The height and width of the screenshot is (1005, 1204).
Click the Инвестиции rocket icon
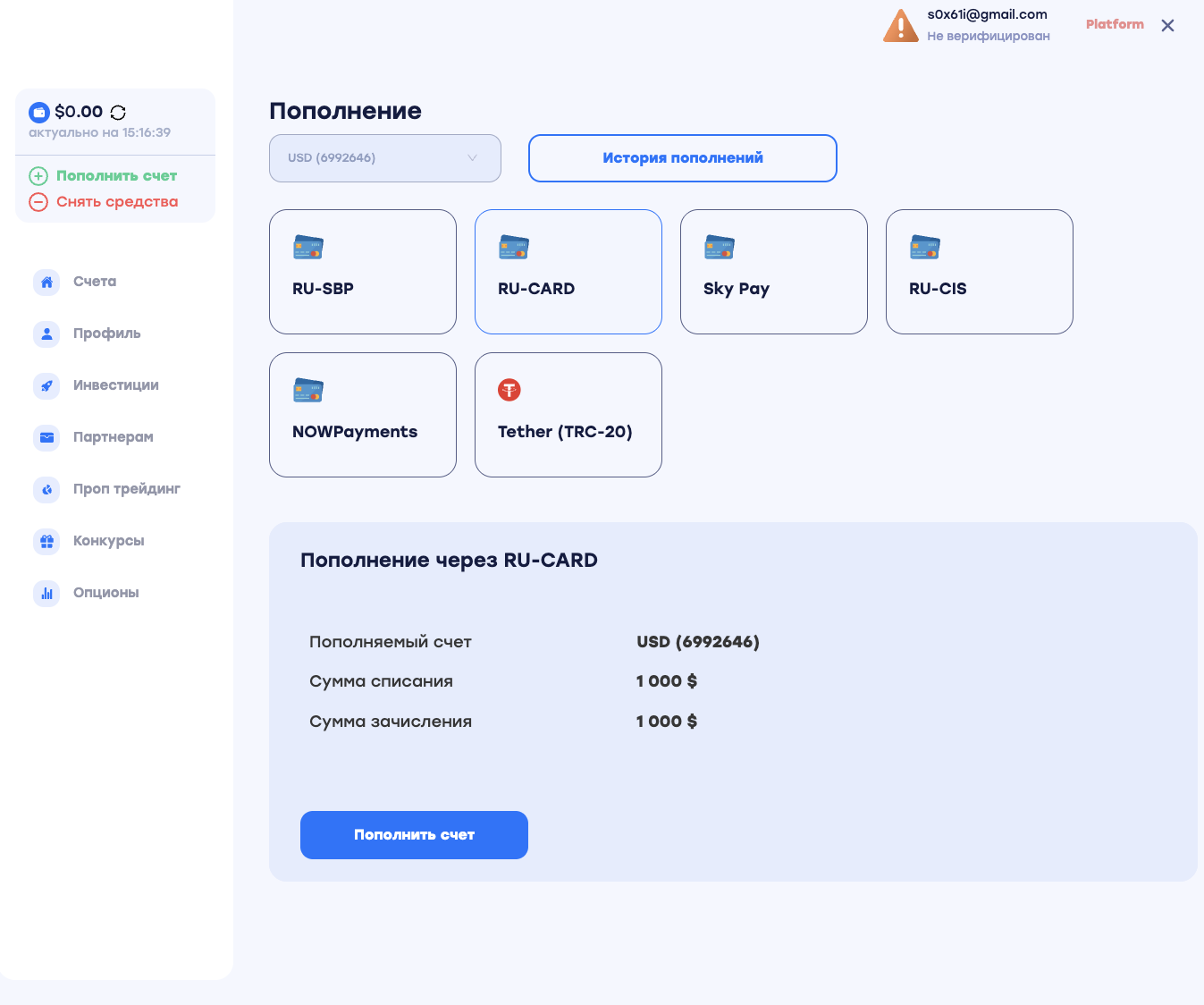click(x=46, y=385)
